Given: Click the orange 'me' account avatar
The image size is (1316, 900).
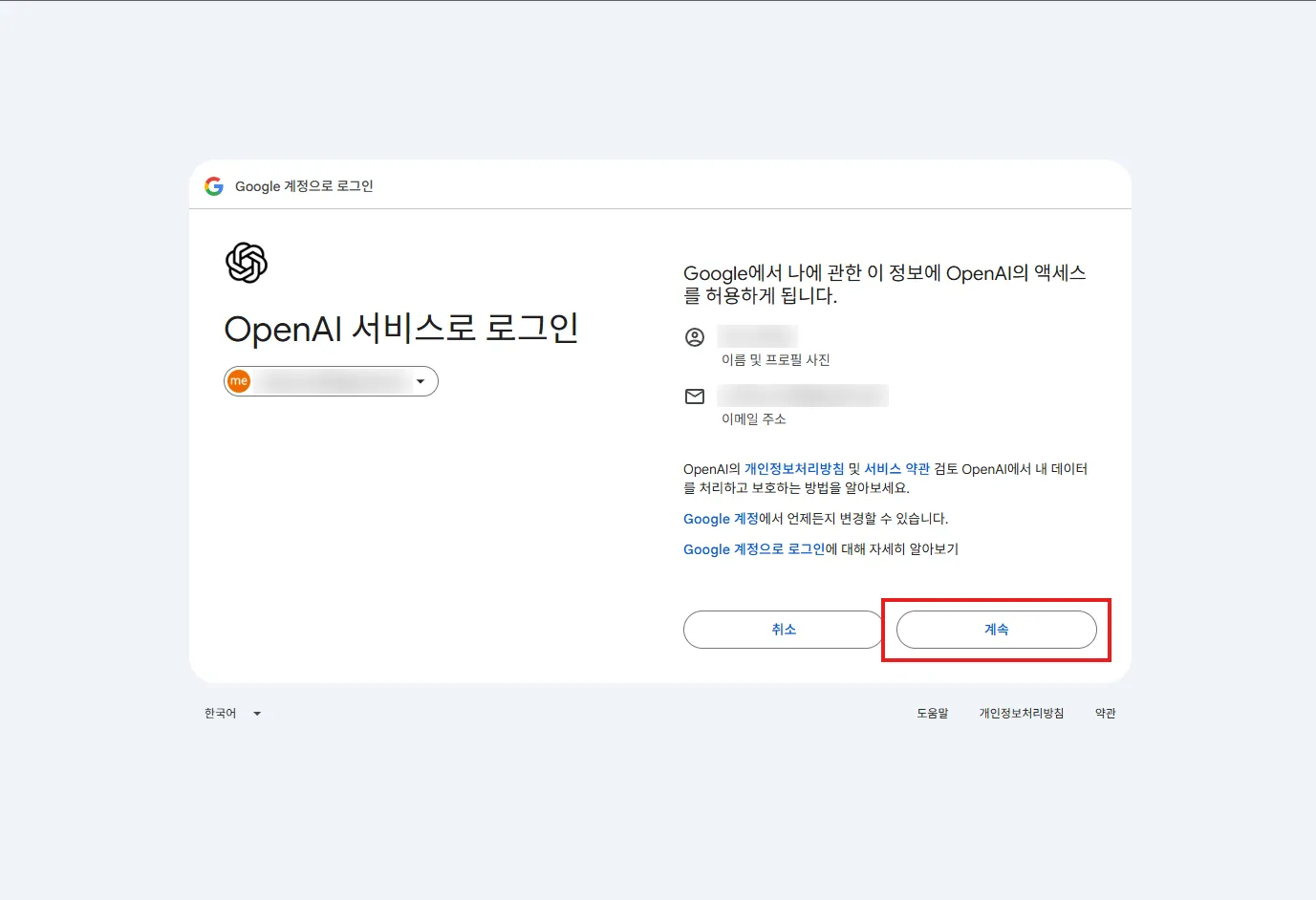Looking at the screenshot, I should [x=239, y=381].
